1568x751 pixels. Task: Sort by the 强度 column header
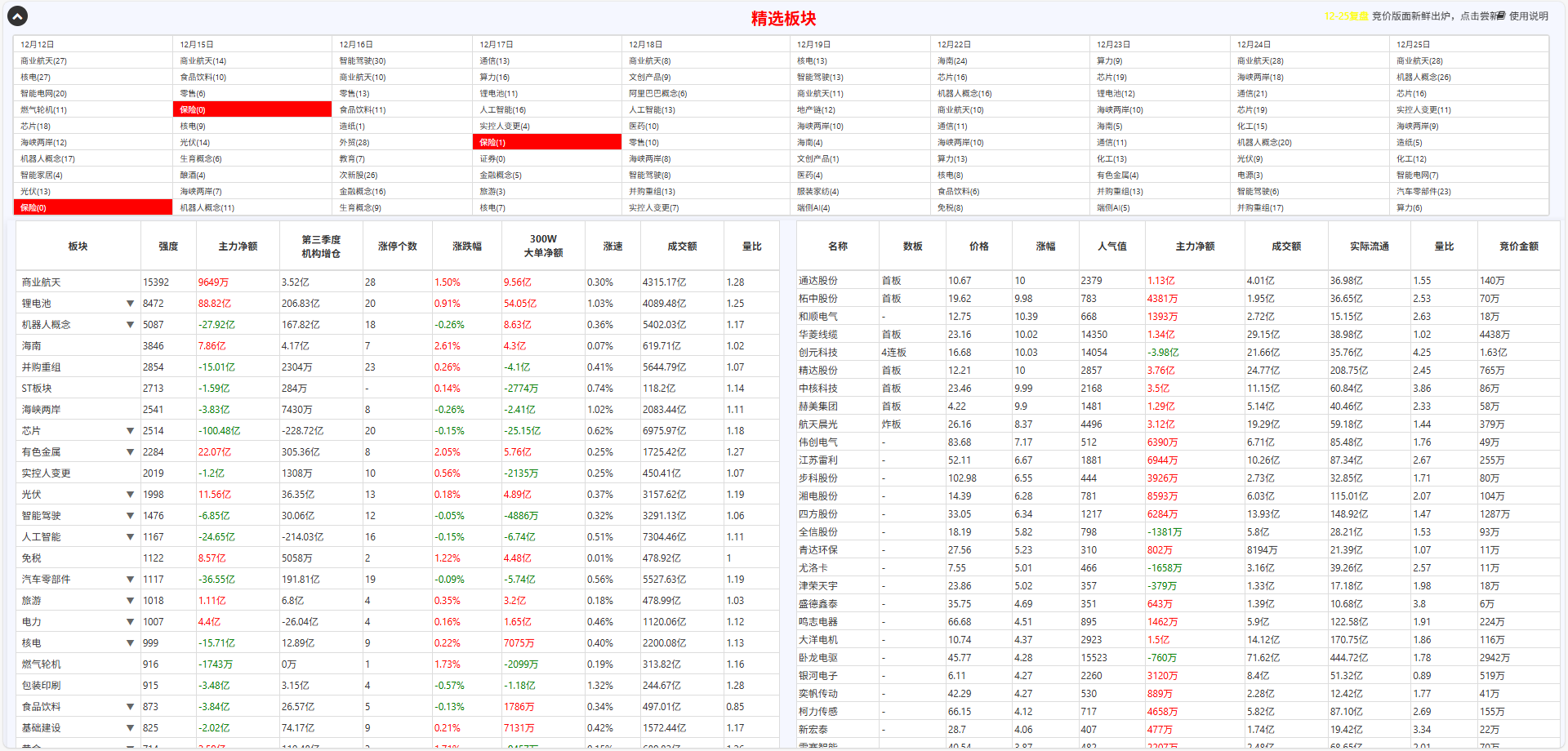(168, 247)
